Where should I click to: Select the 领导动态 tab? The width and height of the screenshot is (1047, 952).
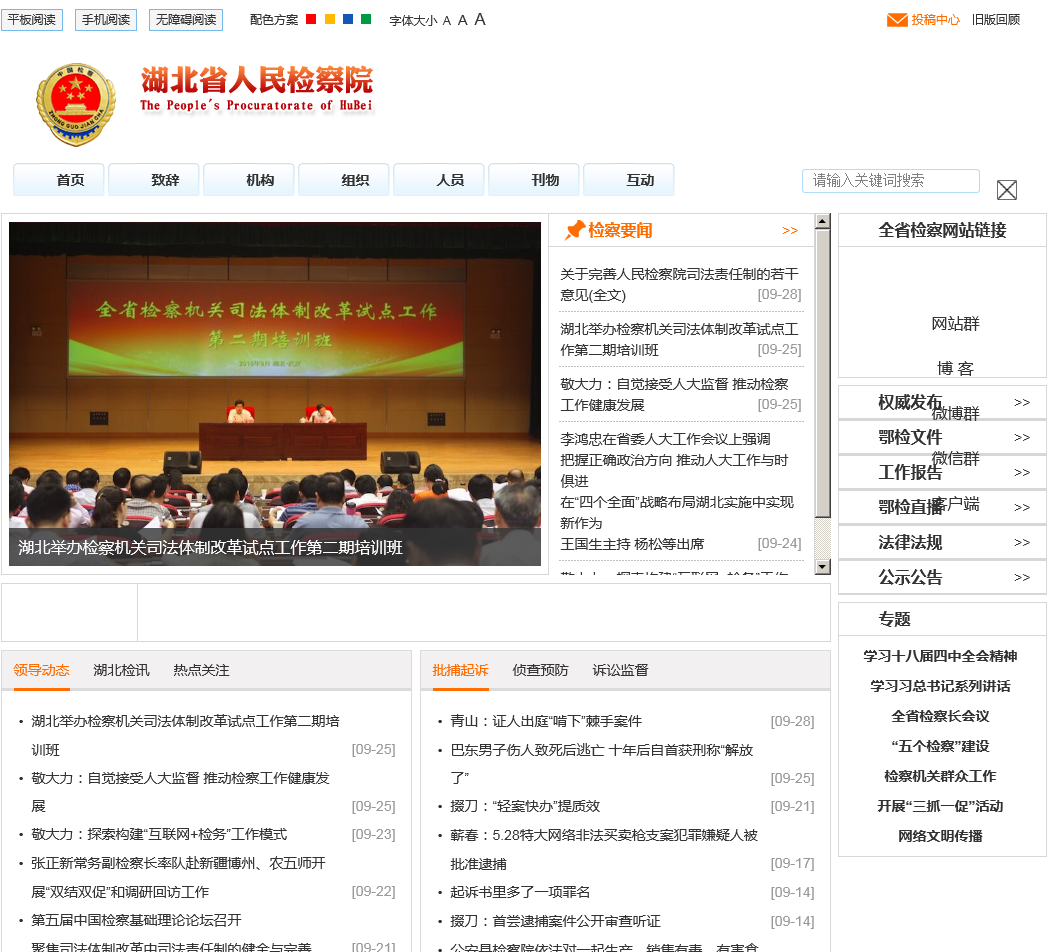(x=41, y=670)
